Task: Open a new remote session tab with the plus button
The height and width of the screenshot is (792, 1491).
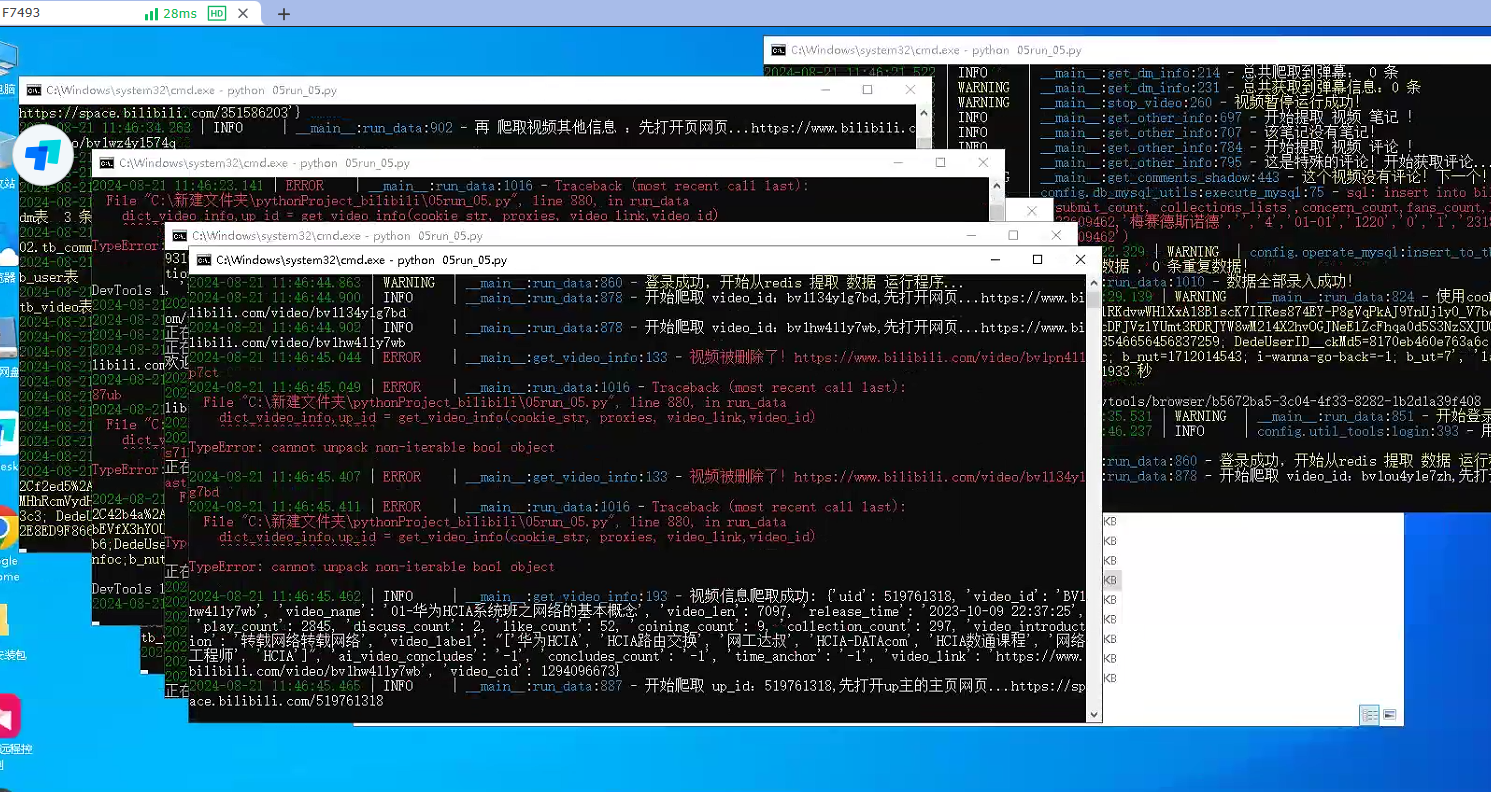Action: tap(284, 14)
